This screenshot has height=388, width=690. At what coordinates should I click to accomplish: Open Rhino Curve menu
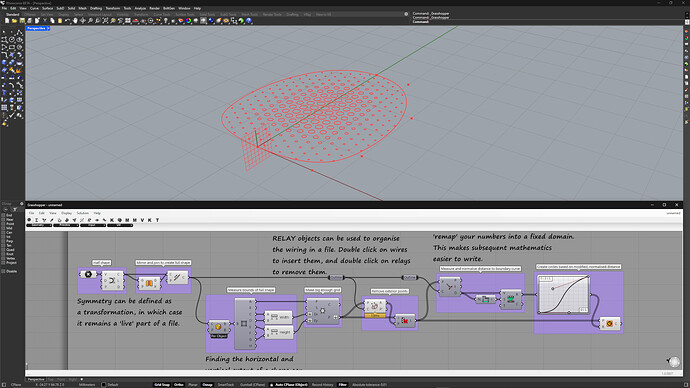[x=34, y=8]
